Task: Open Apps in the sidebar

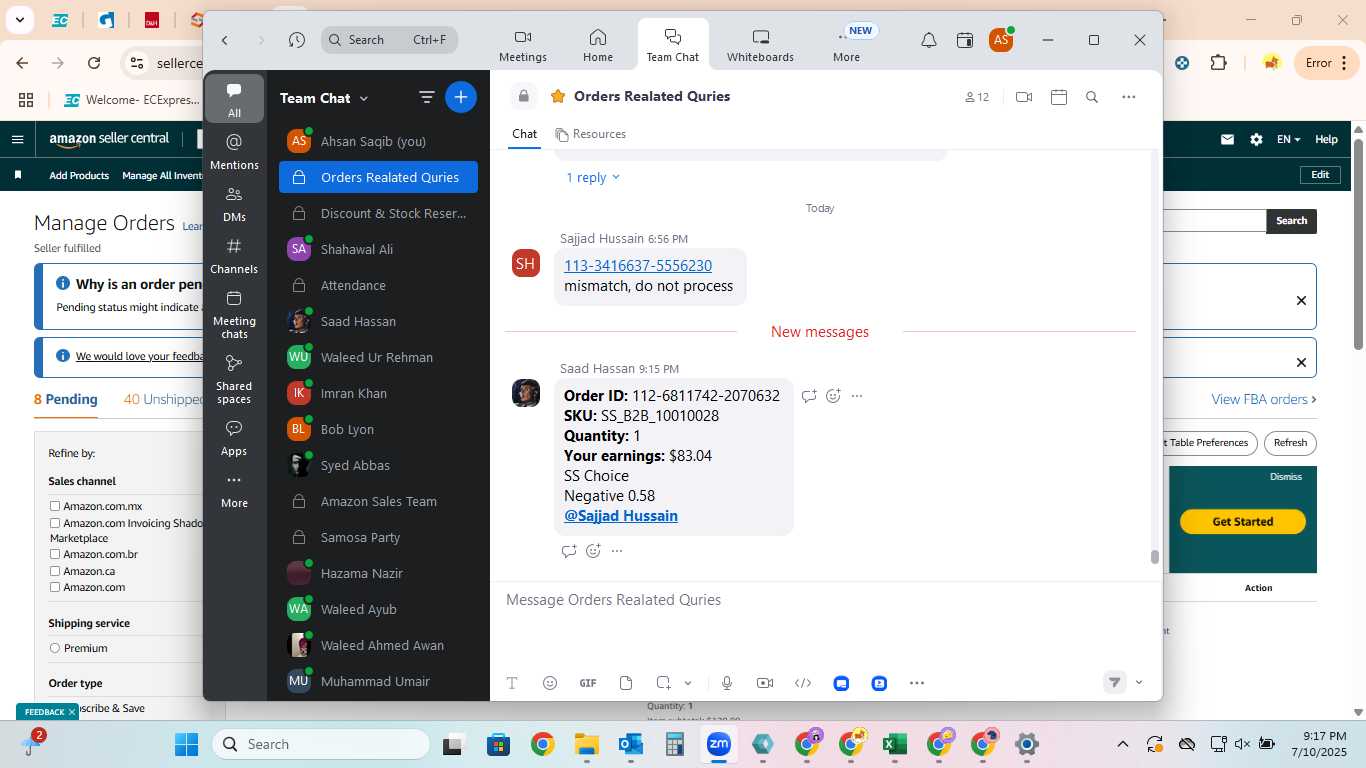Action: coord(235,438)
